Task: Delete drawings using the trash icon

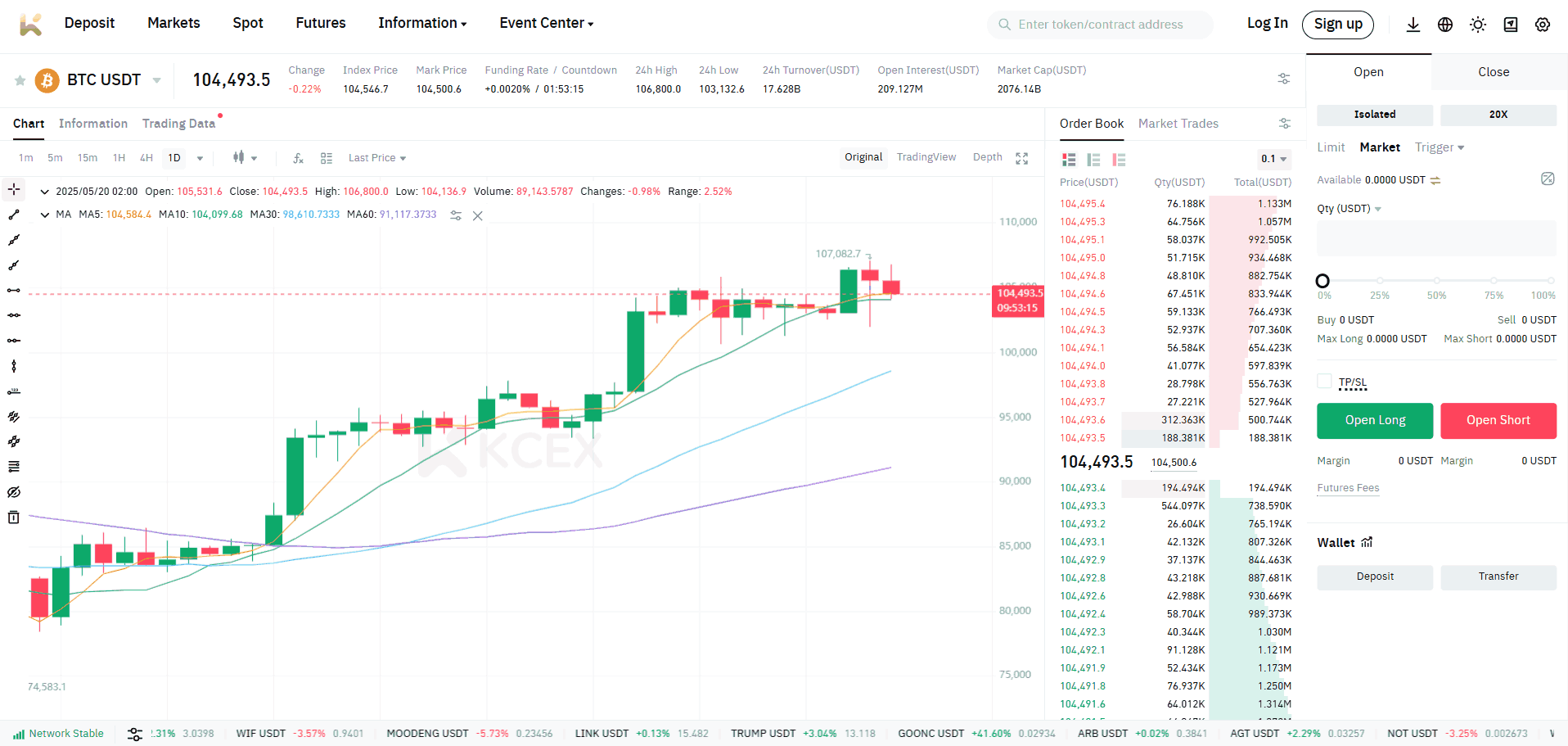Action: click(13, 517)
